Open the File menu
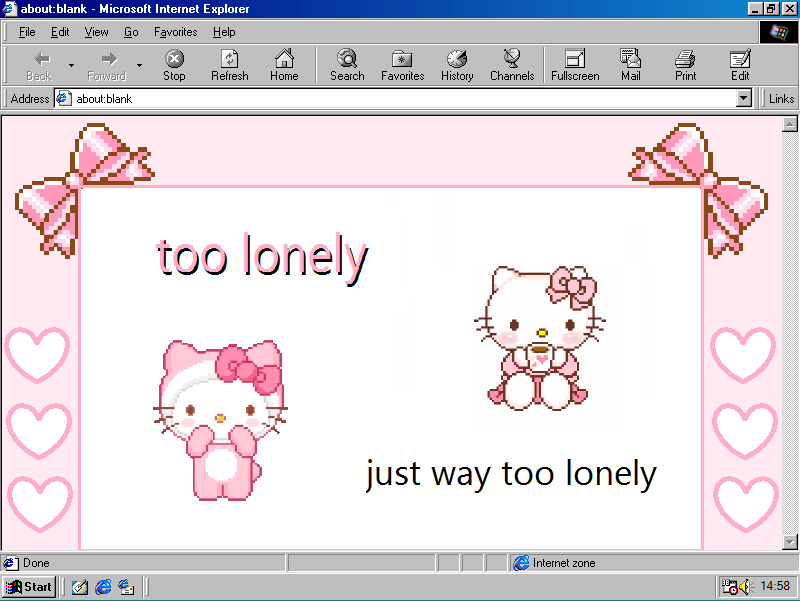Viewport: 800px width, 601px height. tap(27, 32)
